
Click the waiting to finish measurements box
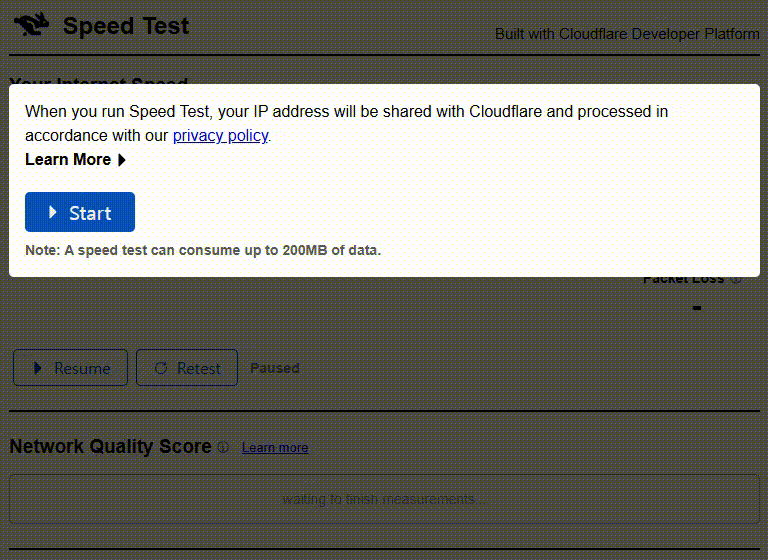point(384,499)
